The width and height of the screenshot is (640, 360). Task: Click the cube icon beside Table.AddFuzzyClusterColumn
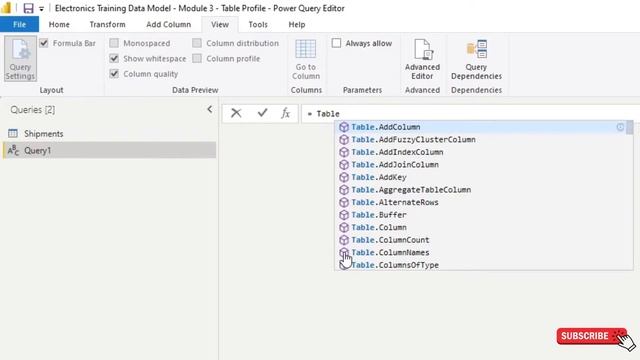[x=344, y=140]
